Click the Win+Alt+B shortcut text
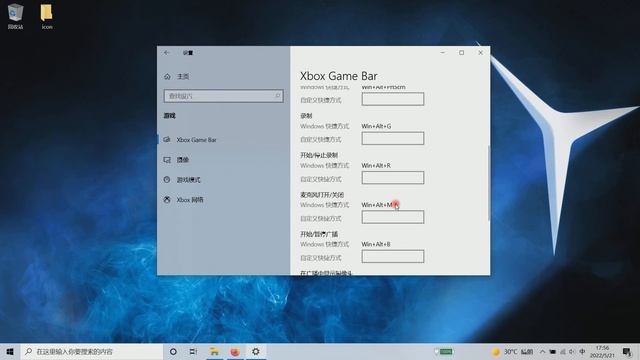640x360 pixels. point(376,244)
